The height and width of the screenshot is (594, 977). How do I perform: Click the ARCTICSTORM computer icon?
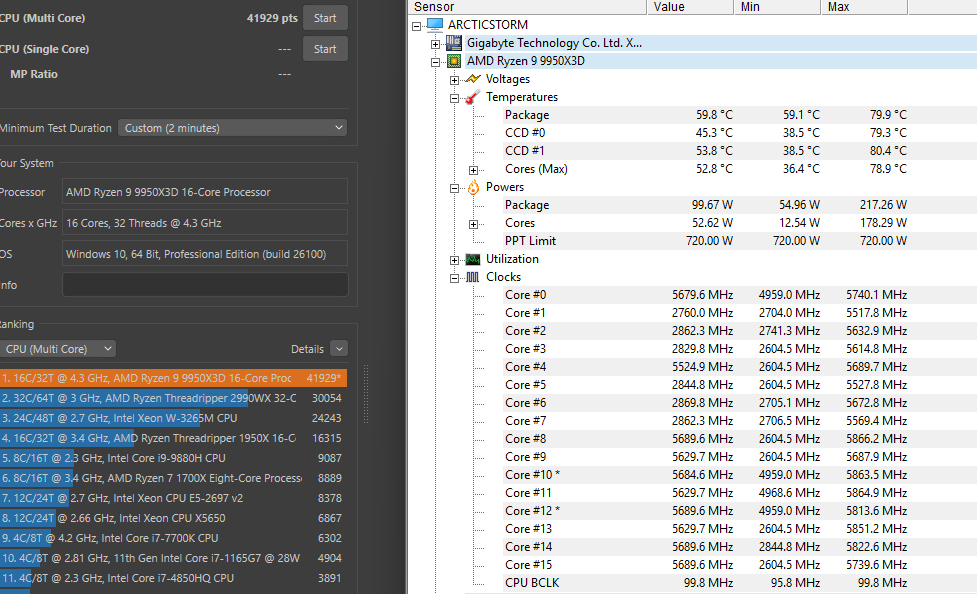(435, 25)
